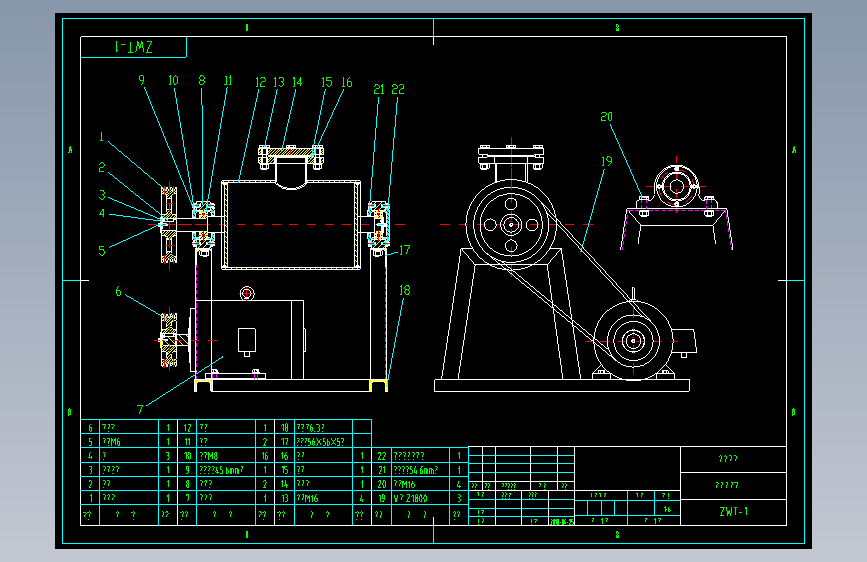This screenshot has width=867, height=562.
Task: Click callout number 7 below the motor box
Action: click(140, 410)
